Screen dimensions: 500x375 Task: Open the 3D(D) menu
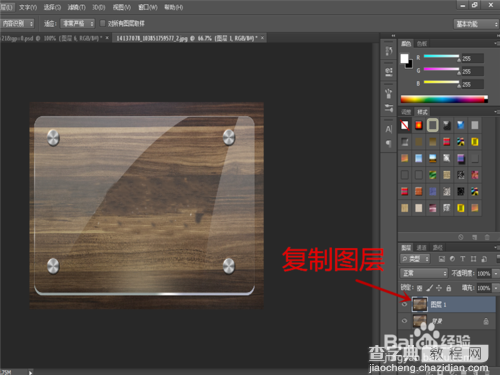point(99,7)
